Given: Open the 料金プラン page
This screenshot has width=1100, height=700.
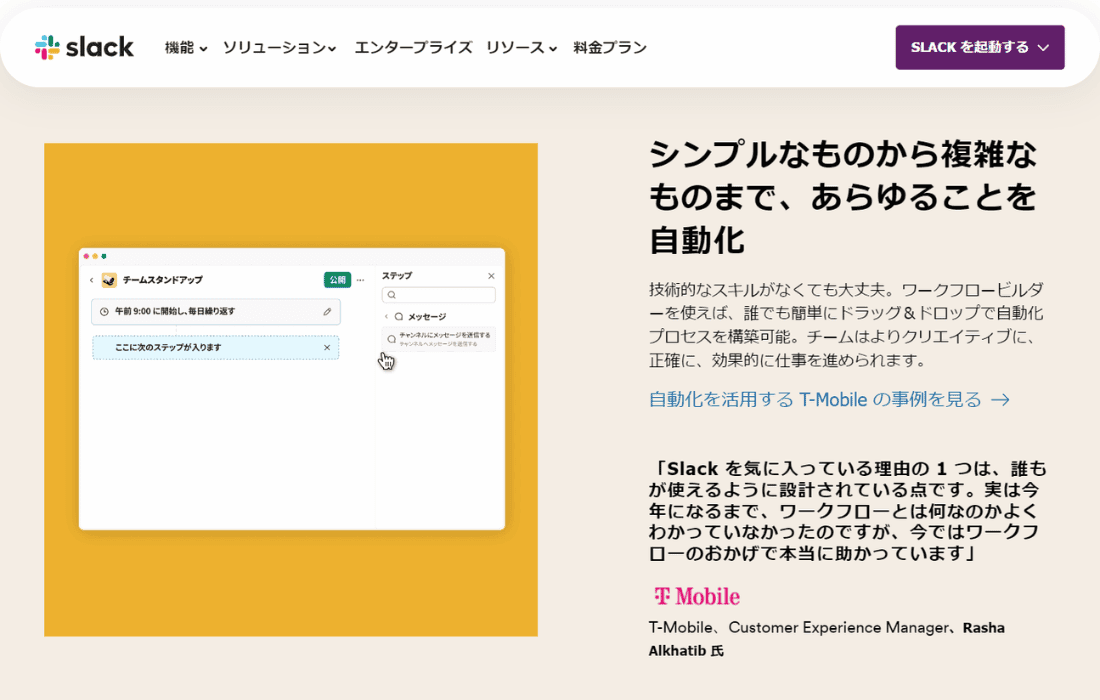Looking at the screenshot, I should pos(610,48).
